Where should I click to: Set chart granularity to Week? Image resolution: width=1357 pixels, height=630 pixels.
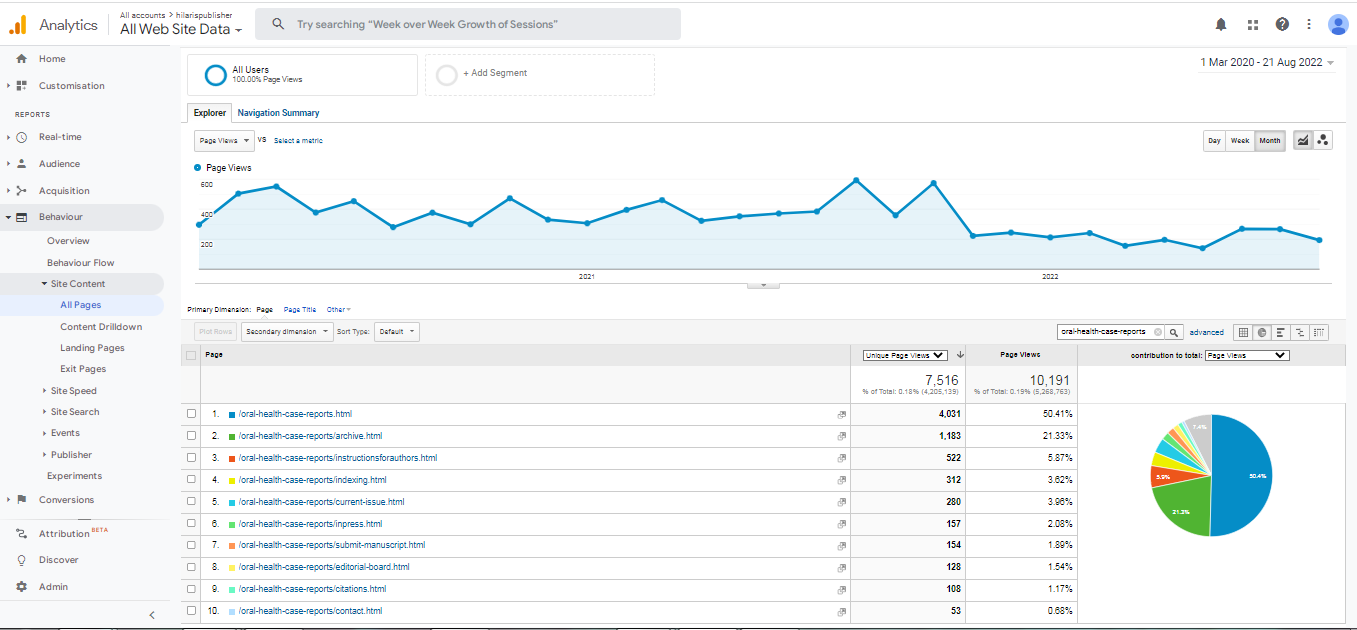[x=1240, y=141]
